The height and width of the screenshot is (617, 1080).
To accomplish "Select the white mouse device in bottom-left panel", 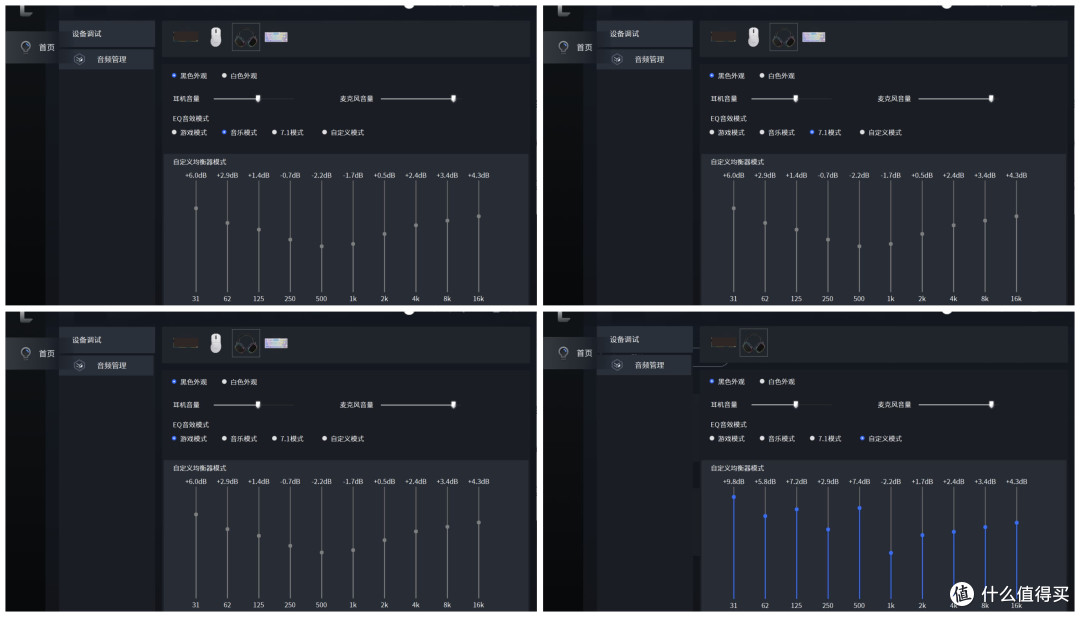I will (216, 343).
